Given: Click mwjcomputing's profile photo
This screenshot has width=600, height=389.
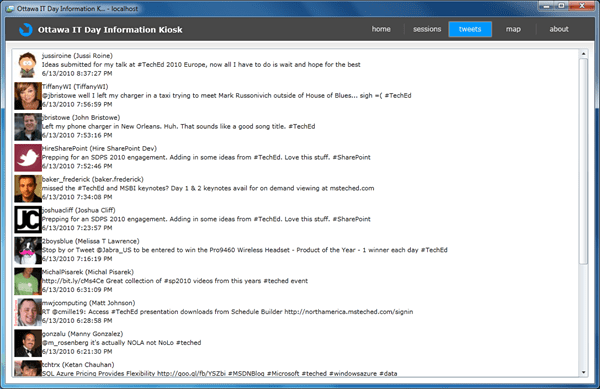Looking at the screenshot, I should pyautogui.click(x=28, y=313).
